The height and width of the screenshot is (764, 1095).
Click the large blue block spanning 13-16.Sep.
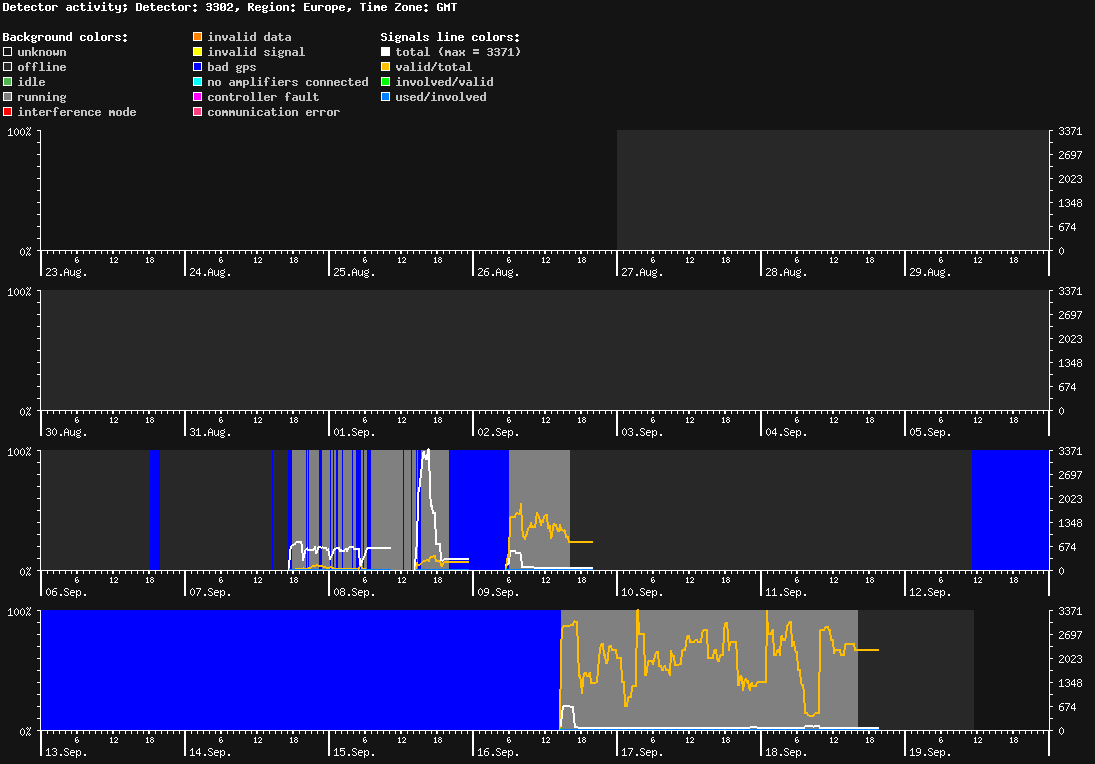[300, 670]
